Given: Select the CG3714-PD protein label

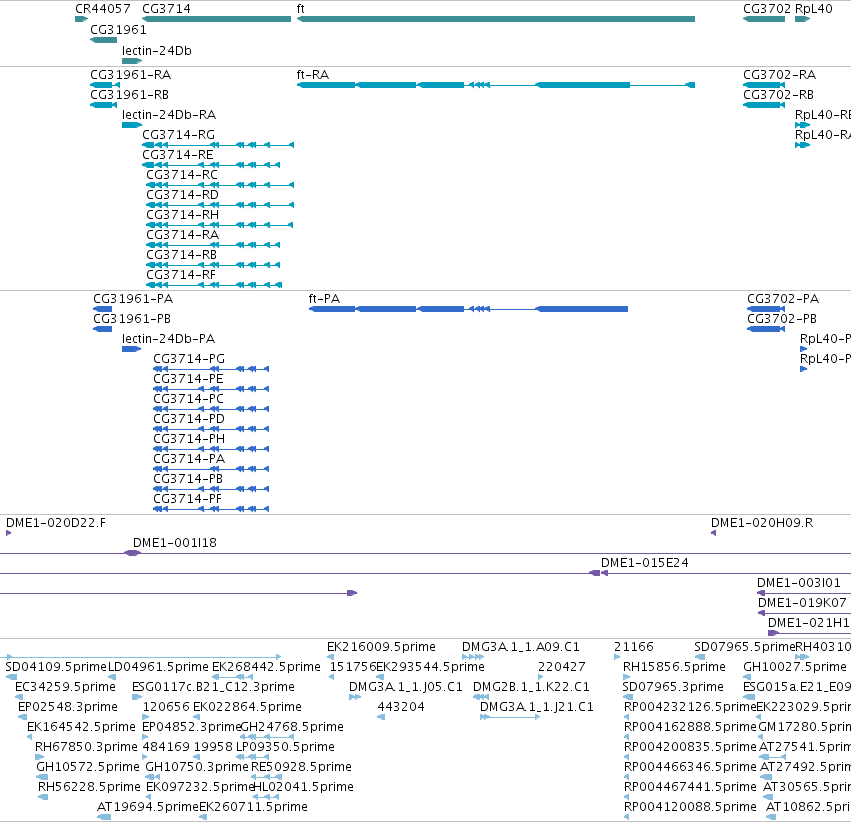Looking at the screenshot, I should tap(189, 419).
